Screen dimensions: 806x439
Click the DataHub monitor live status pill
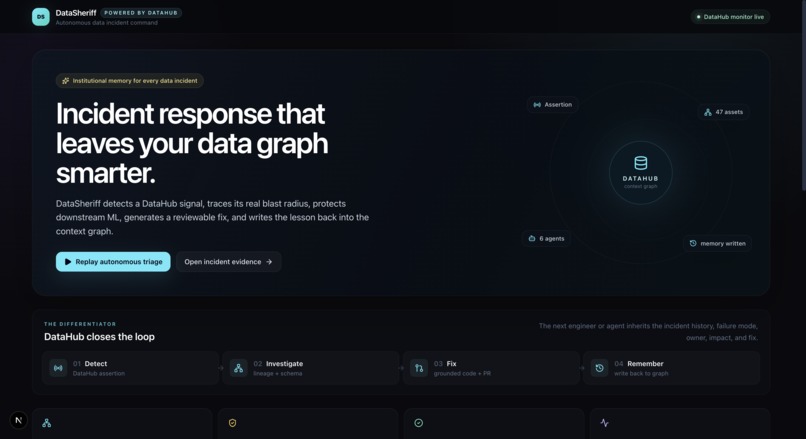730,17
